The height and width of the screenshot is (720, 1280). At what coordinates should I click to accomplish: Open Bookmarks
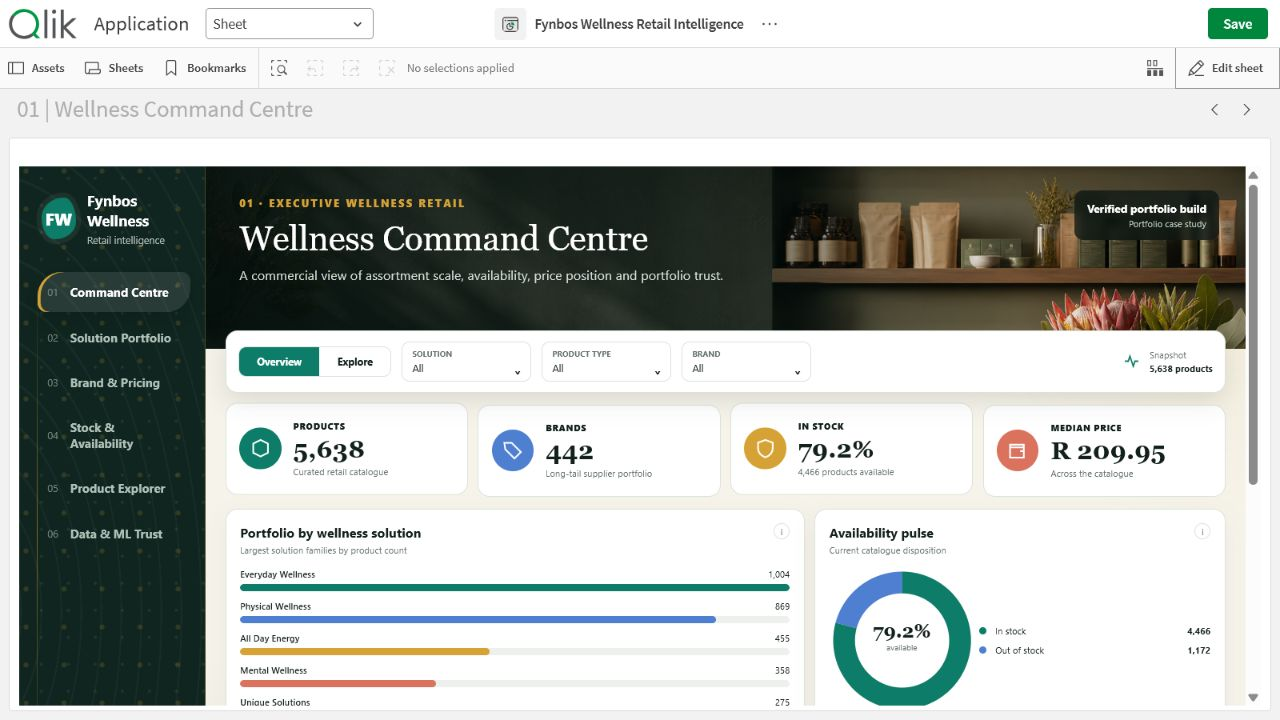205,68
